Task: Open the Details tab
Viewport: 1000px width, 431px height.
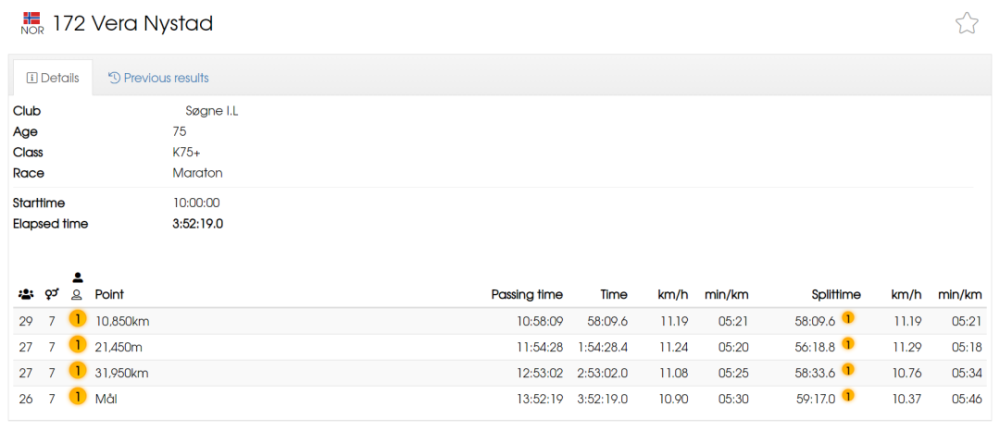Action: [53, 78]
